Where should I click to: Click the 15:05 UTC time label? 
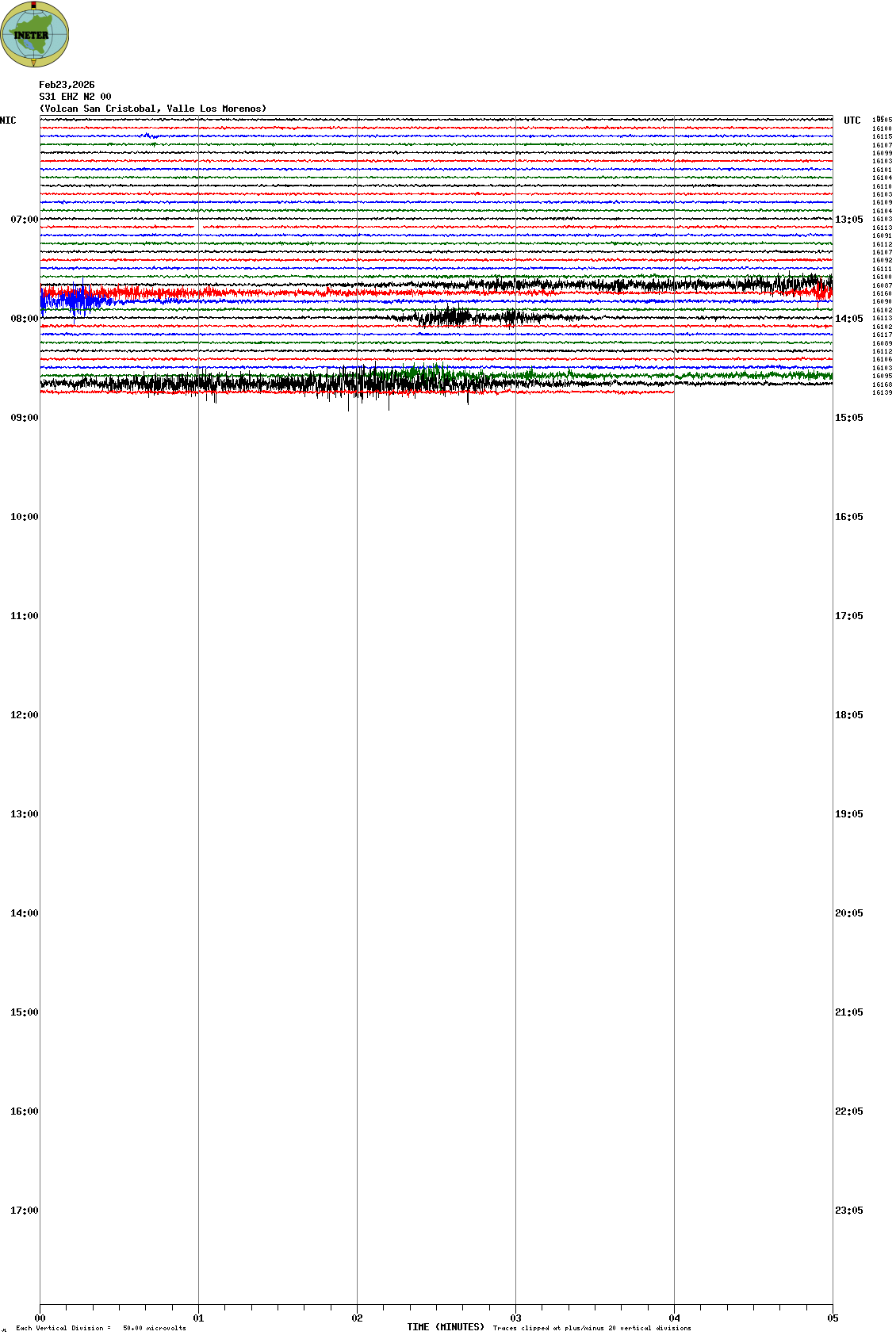click(848, 418)
